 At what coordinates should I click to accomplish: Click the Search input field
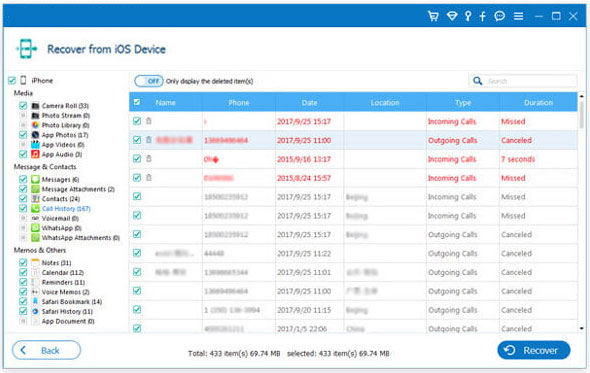[523, 81]
